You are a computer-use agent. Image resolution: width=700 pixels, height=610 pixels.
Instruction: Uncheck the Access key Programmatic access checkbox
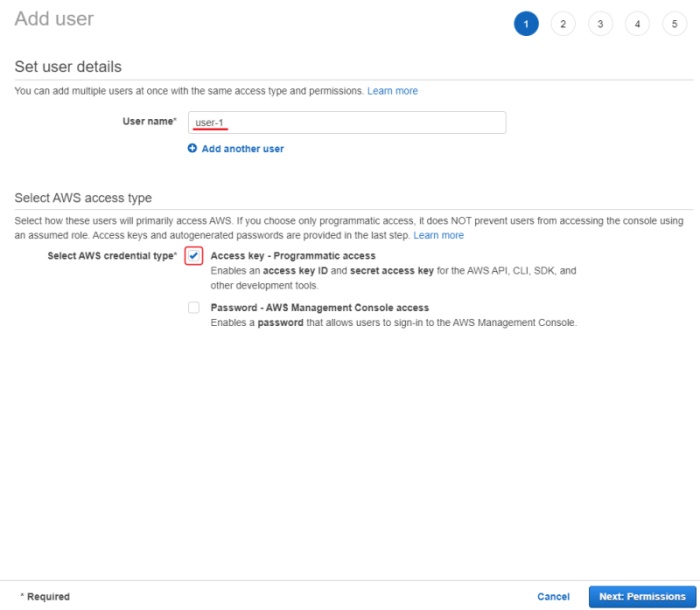(x=194, y=256)
